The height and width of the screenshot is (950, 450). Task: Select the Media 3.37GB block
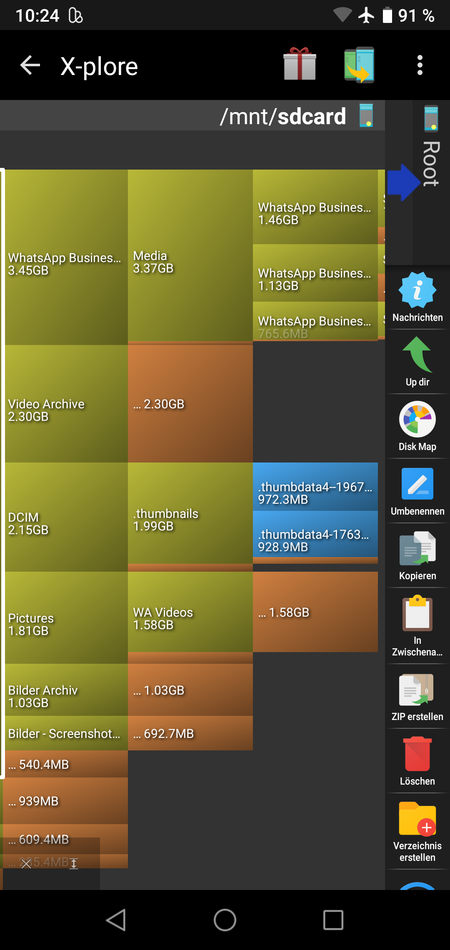[x=190, y=257]
